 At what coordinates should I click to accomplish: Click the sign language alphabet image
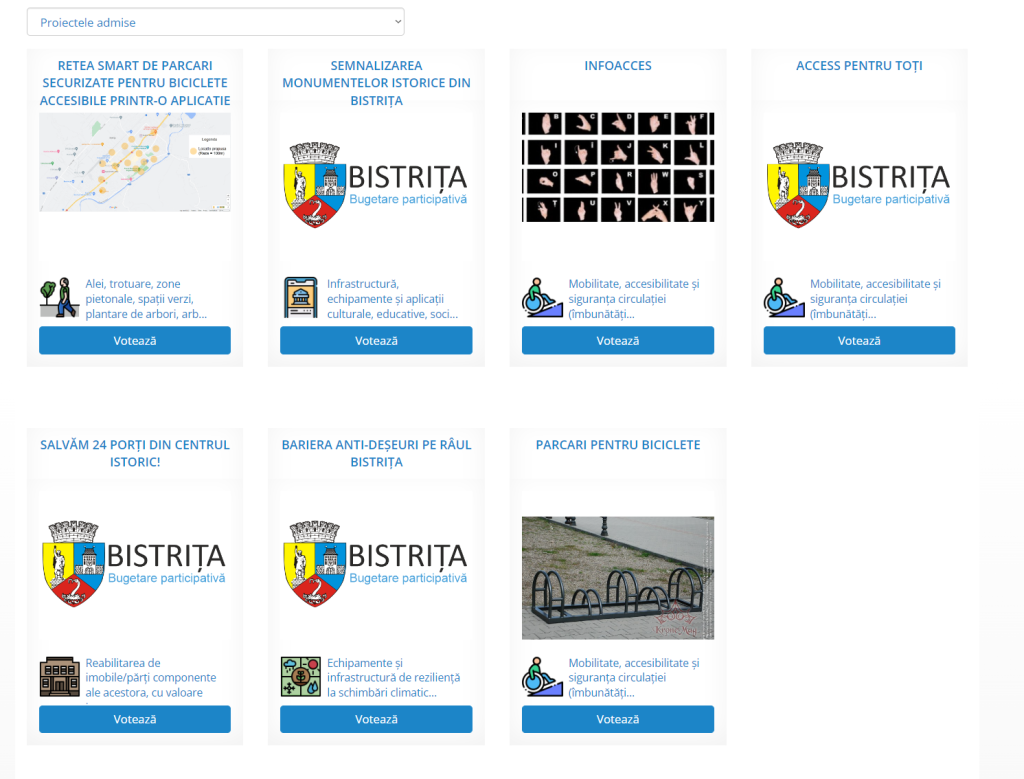click(617, 167)
